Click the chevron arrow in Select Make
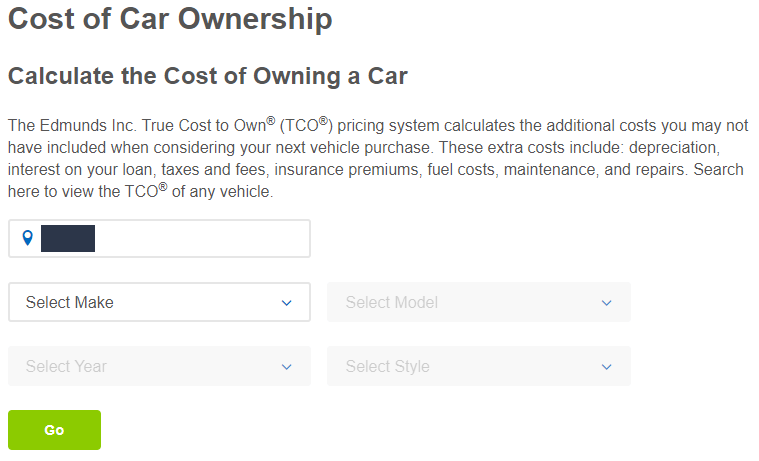 coord(287,303)
